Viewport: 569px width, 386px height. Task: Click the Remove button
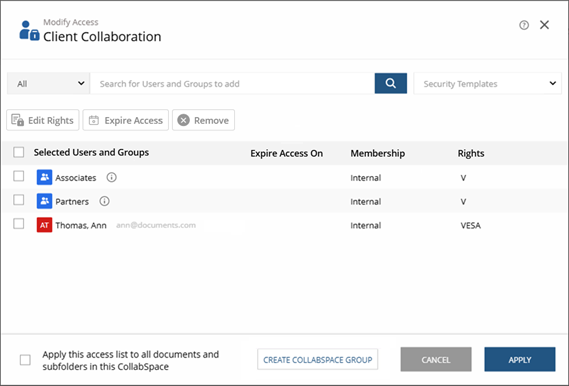pyautogui.click(x=203, y=120)
